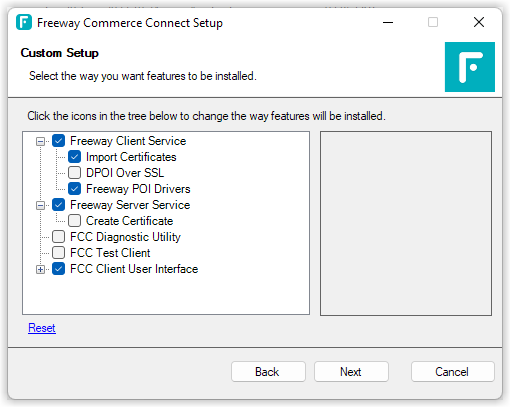This screenshot has height=408, width=511.
Task: Uncheck the Freeway POI Drivers checkbox
Action: [x=74, y=189]
